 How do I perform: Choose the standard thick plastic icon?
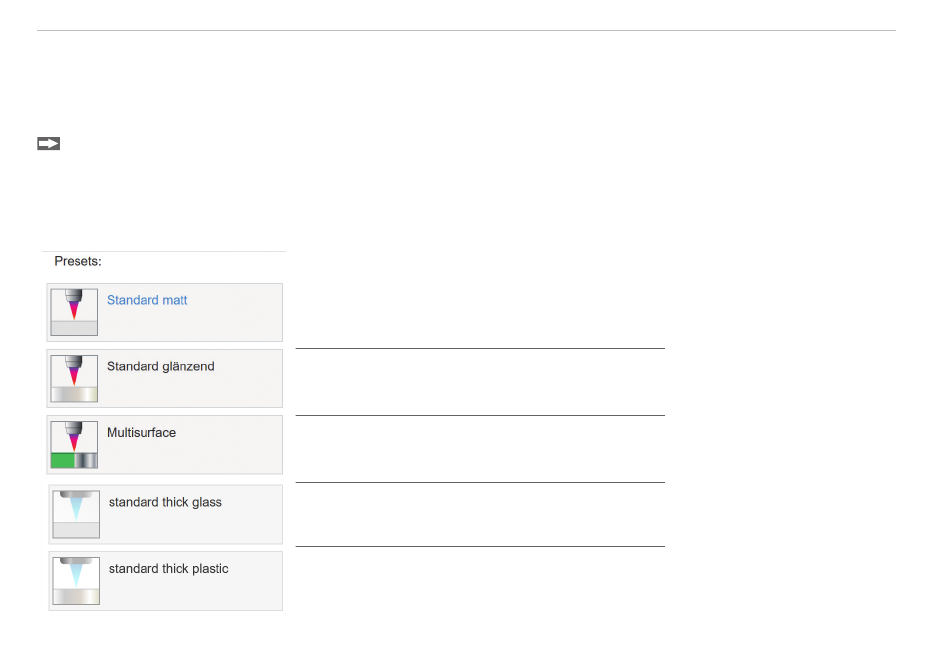[x=76, y=581]
